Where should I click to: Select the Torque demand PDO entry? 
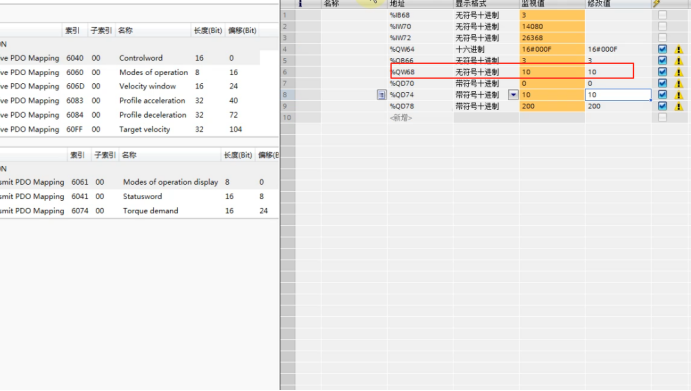click(139, 211)
